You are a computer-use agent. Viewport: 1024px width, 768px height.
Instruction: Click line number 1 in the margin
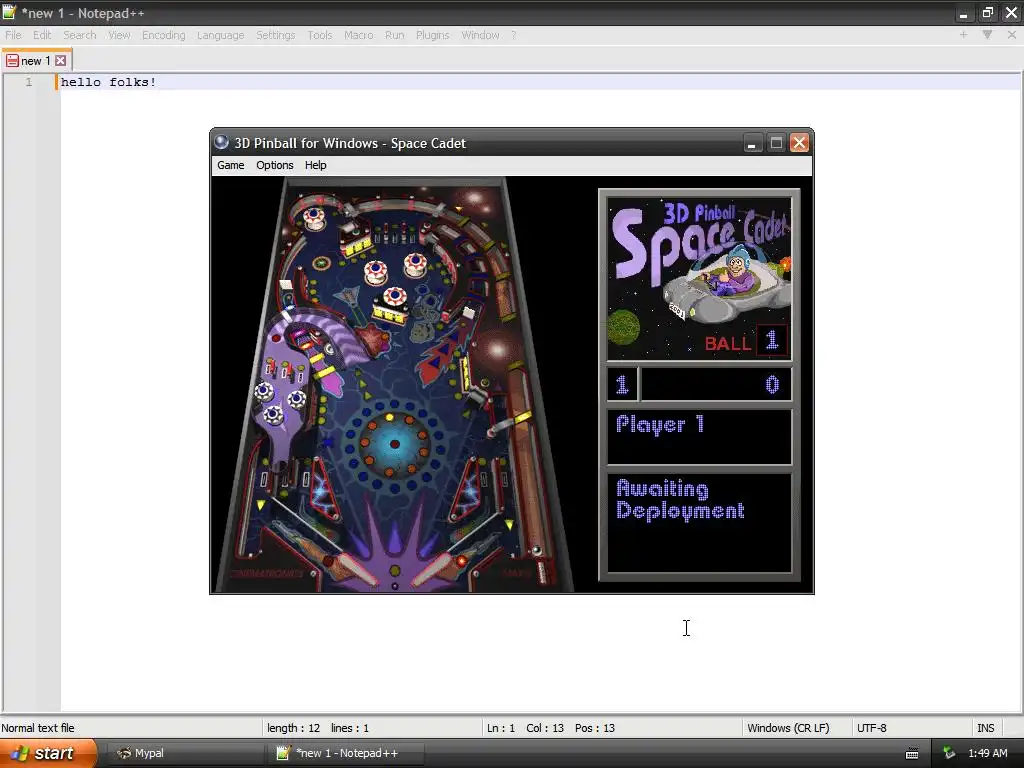click(x=29, y=82)
